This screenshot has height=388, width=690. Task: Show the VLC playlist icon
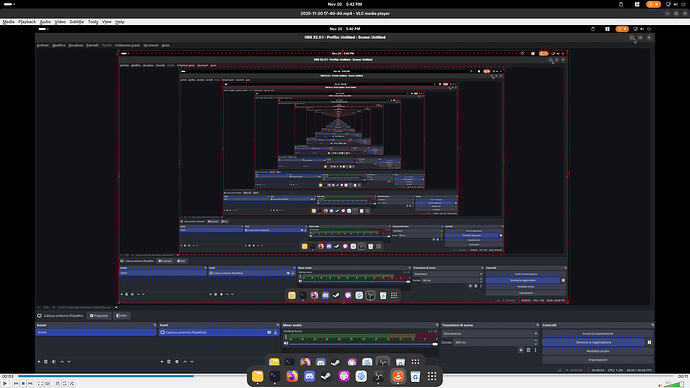58,384
